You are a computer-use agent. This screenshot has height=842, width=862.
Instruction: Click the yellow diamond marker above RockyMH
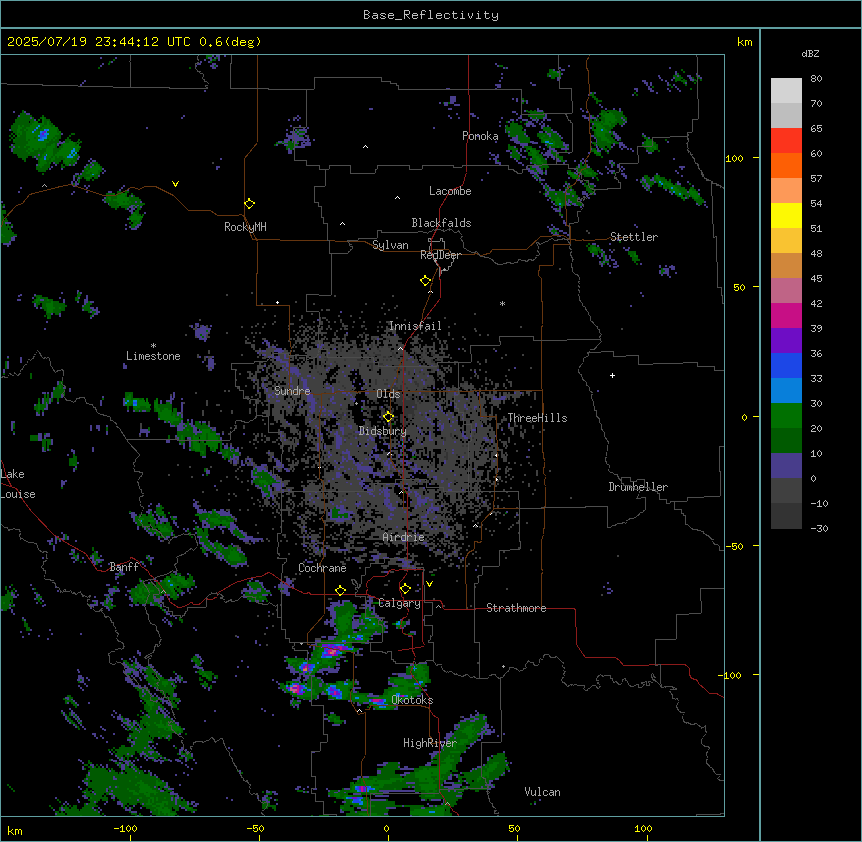249,204
